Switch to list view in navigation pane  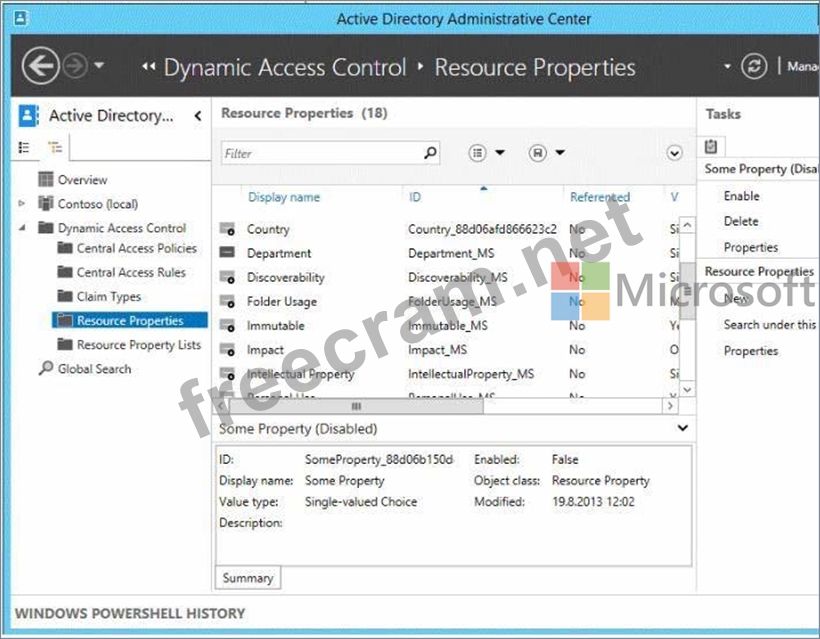[x=24, y=147]
